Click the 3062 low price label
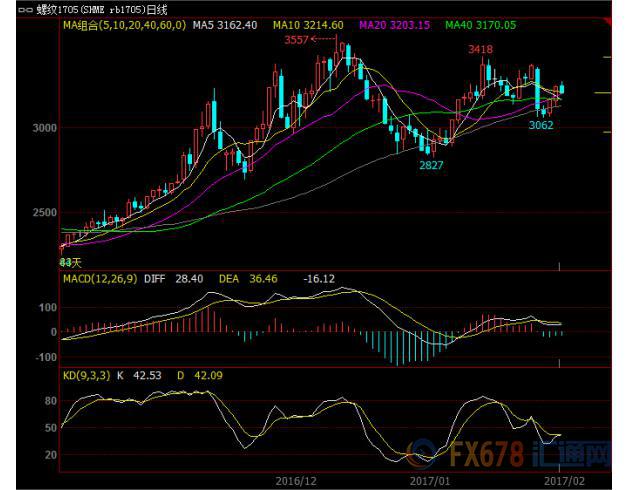This screenshot has height=490, width=630. [541, 125]
